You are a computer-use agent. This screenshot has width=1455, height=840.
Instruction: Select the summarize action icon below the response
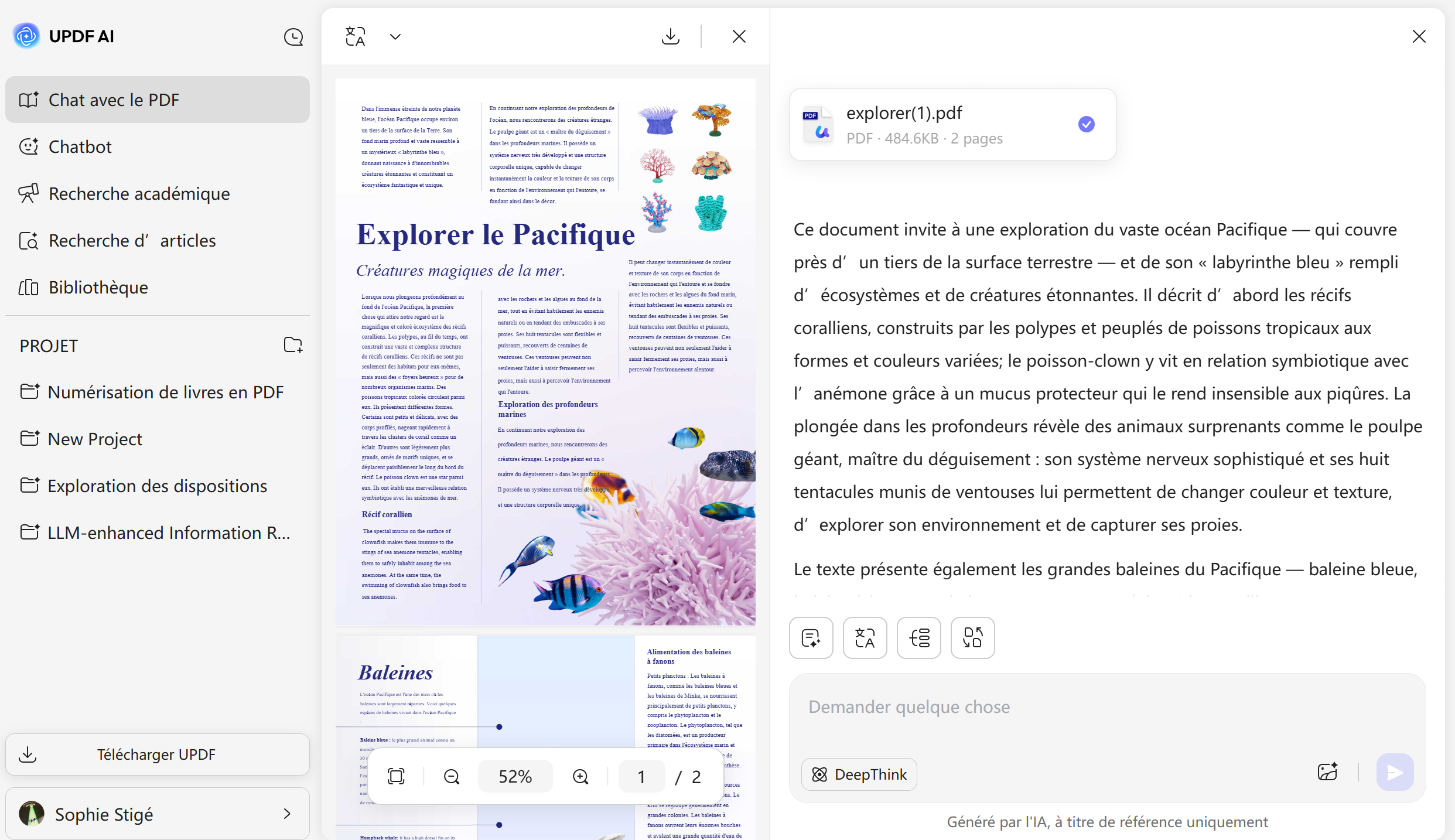pyautogui.click(x=811, y=638)
